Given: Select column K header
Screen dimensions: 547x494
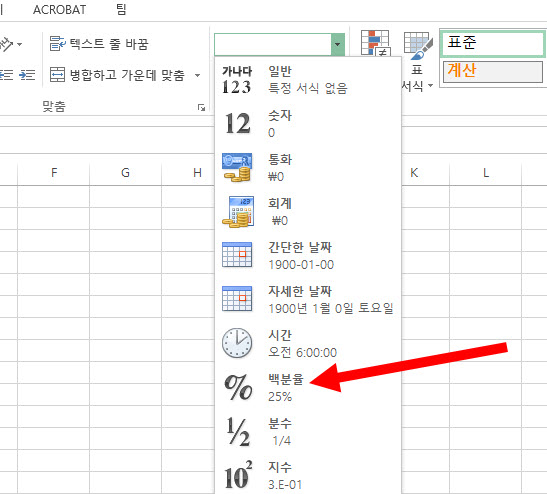Looking at the screenshot, I should (x=414, y=173).
